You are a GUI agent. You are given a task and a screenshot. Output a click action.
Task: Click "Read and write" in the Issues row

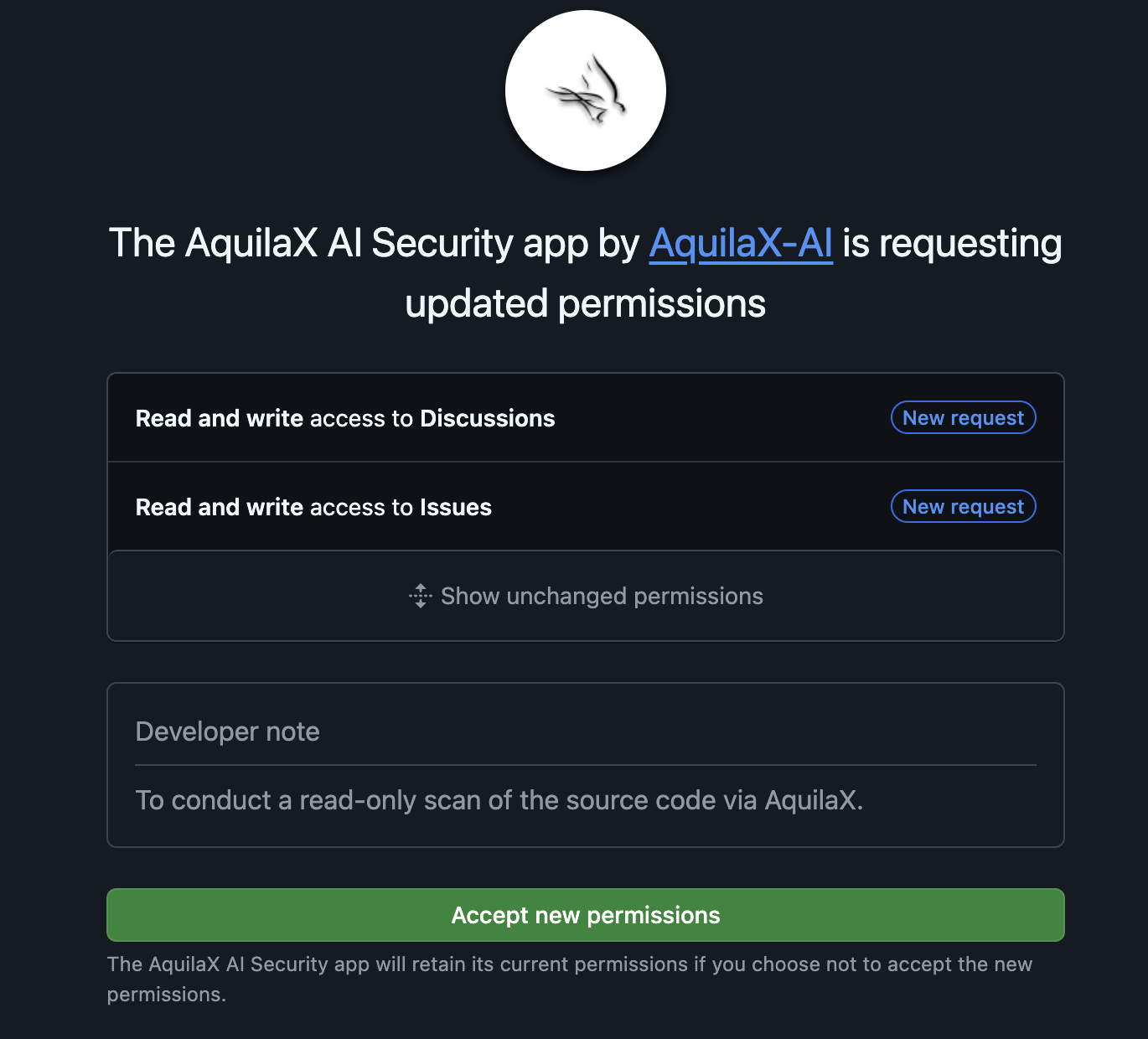click(220, 507)
